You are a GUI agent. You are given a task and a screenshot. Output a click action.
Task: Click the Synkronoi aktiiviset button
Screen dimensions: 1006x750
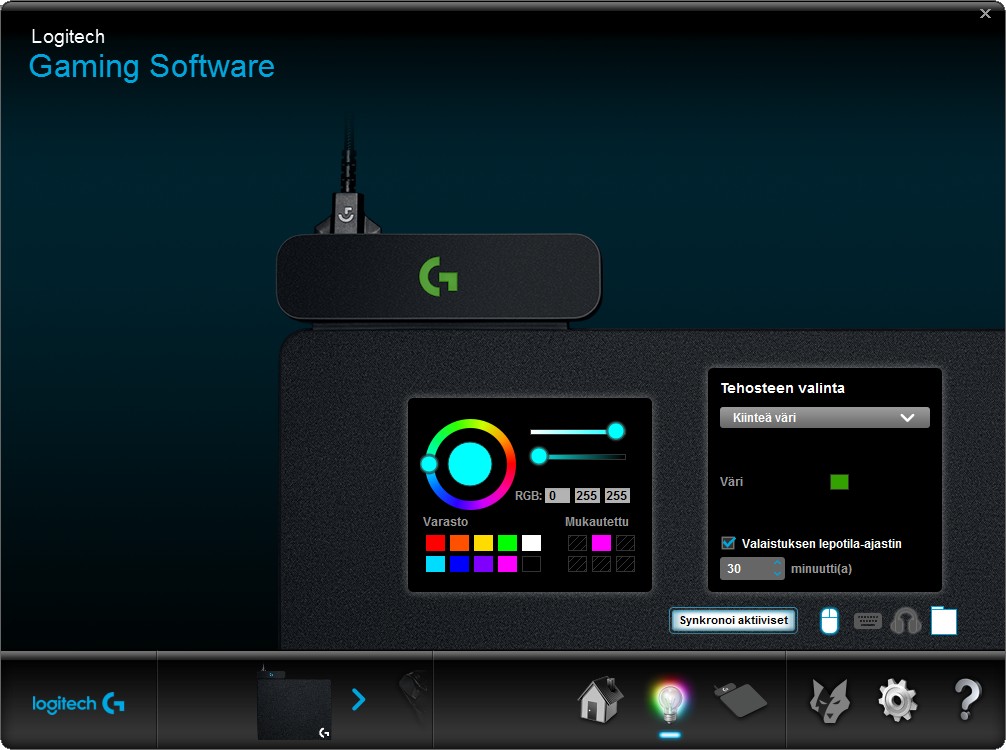coord(733,620)
